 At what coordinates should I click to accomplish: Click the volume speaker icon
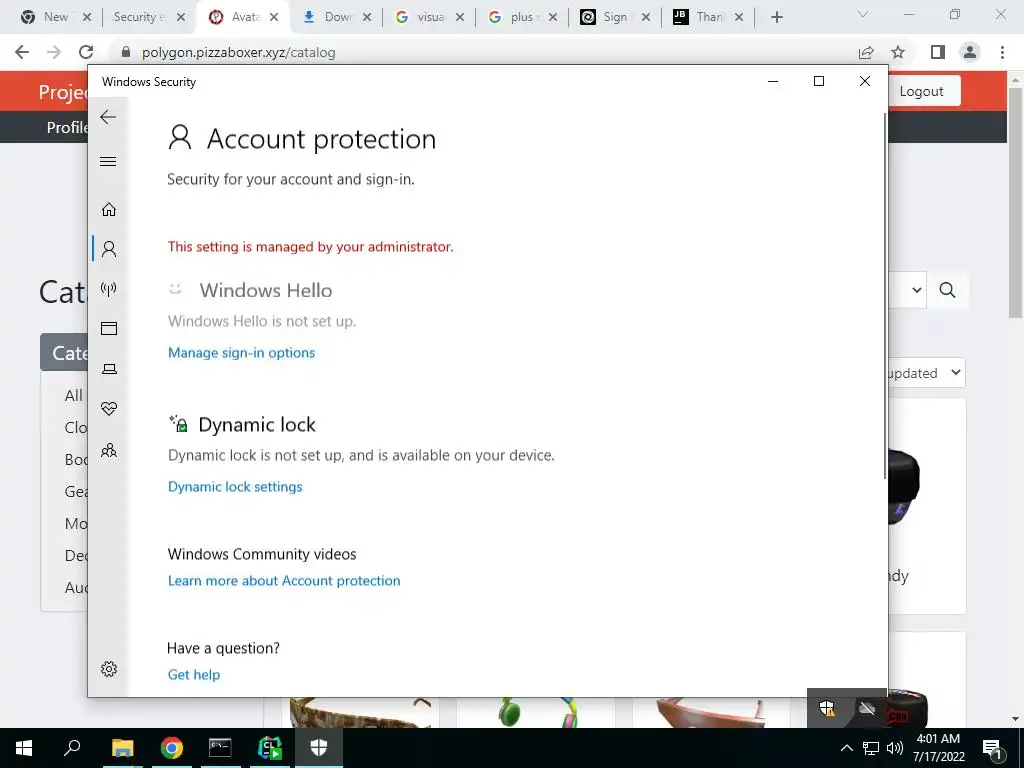(x=895, y=748)
